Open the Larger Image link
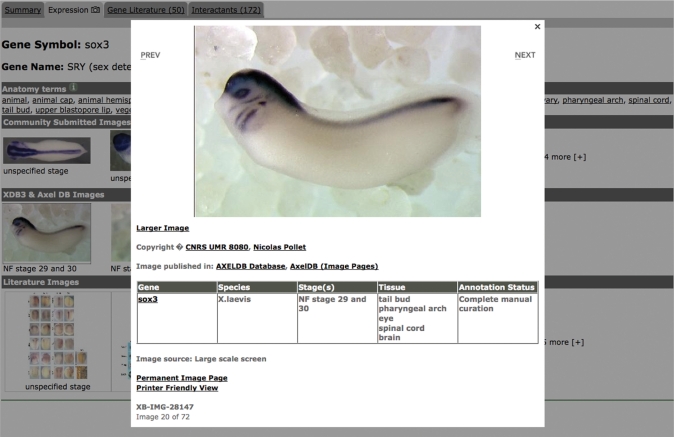The height and width of the screenshot is (437, 674). pyautogui.click(x=162, y=228)
